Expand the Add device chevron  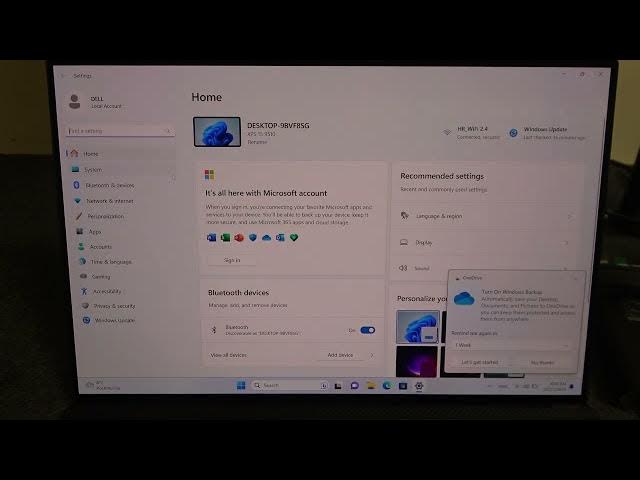pyautogui.click(x=372, y=355)
